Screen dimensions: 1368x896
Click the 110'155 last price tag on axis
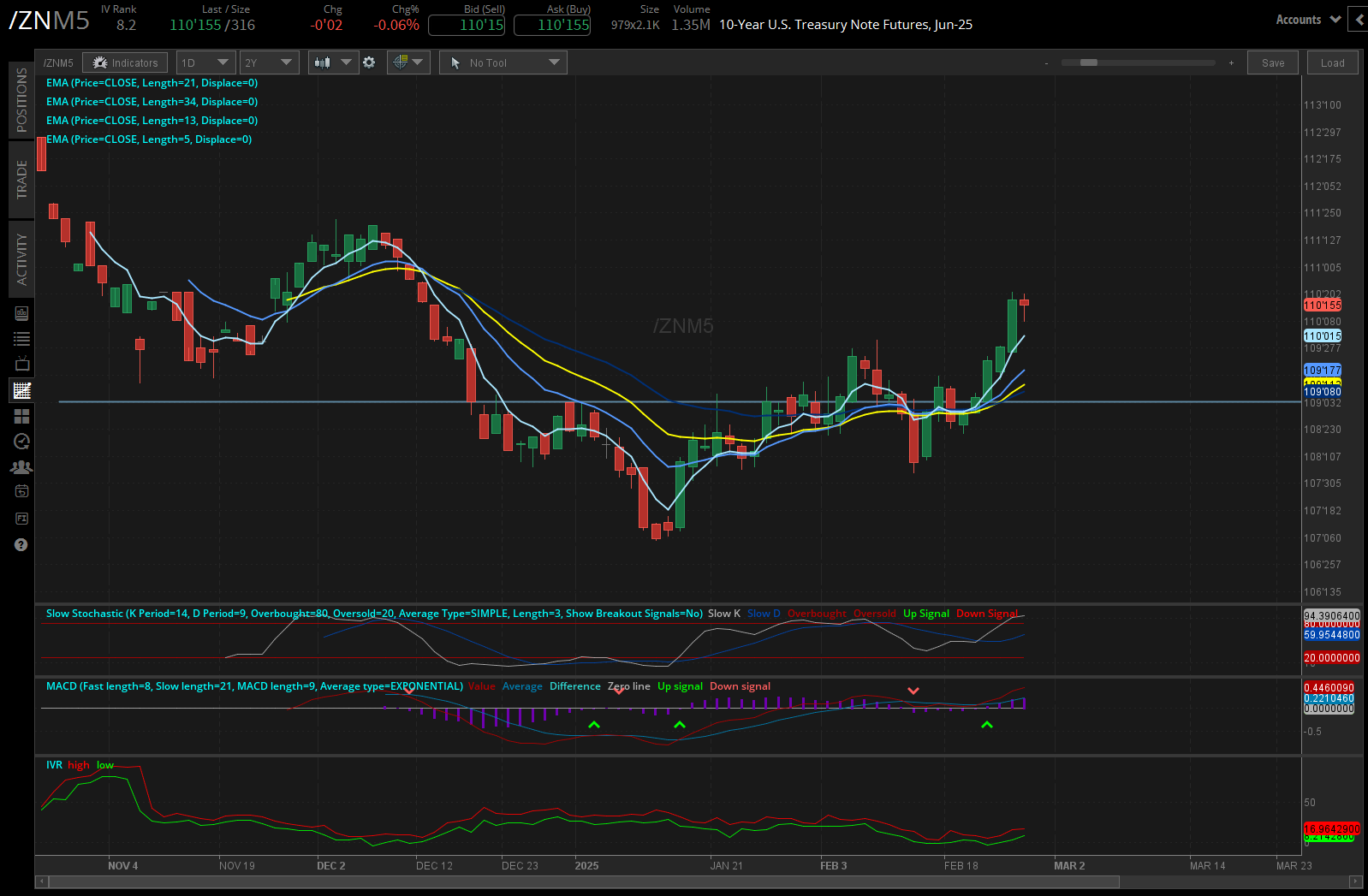[1323, 306]
